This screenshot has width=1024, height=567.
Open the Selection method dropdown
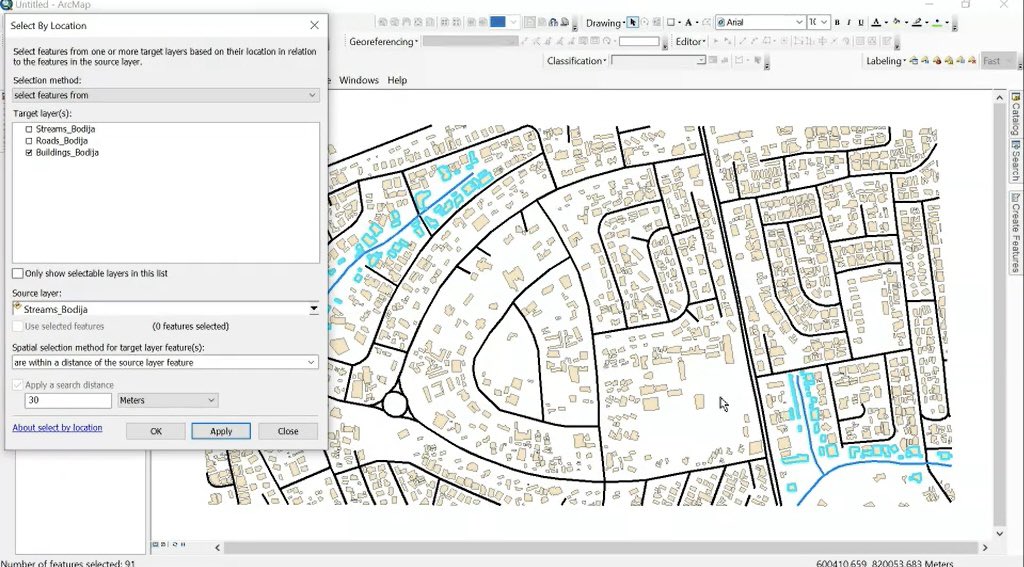tap(166, 95)
